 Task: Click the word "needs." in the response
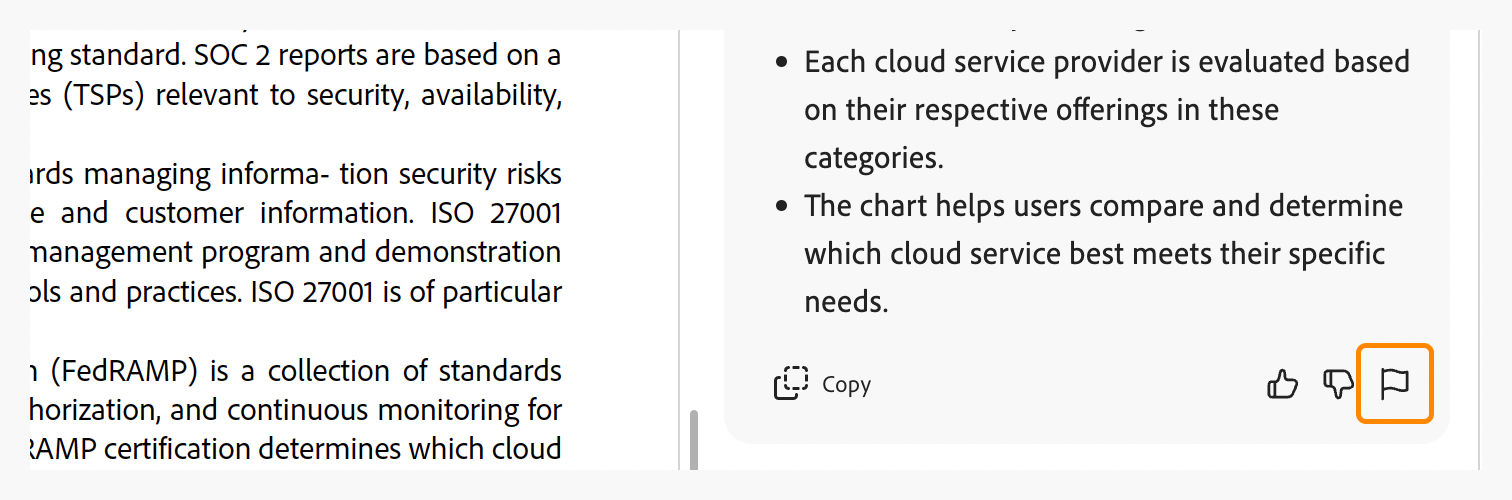846,301
